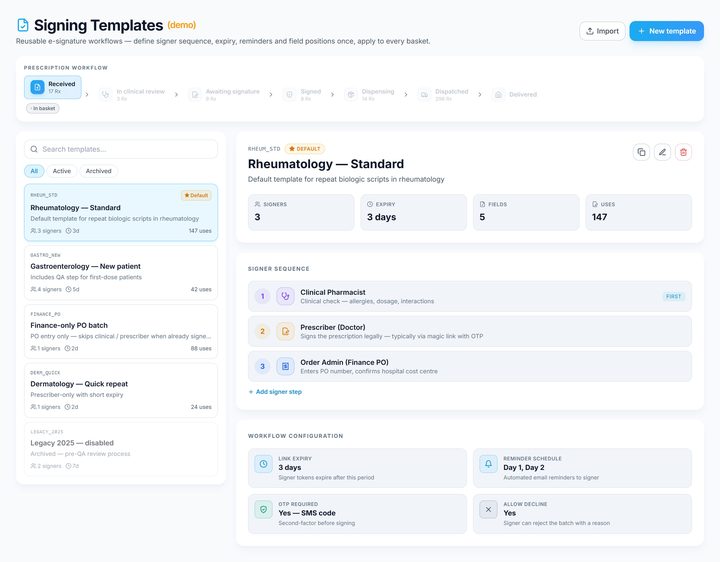720x562 pixels.
Task: Click Add signer step link
Action: tap(275, 392)
